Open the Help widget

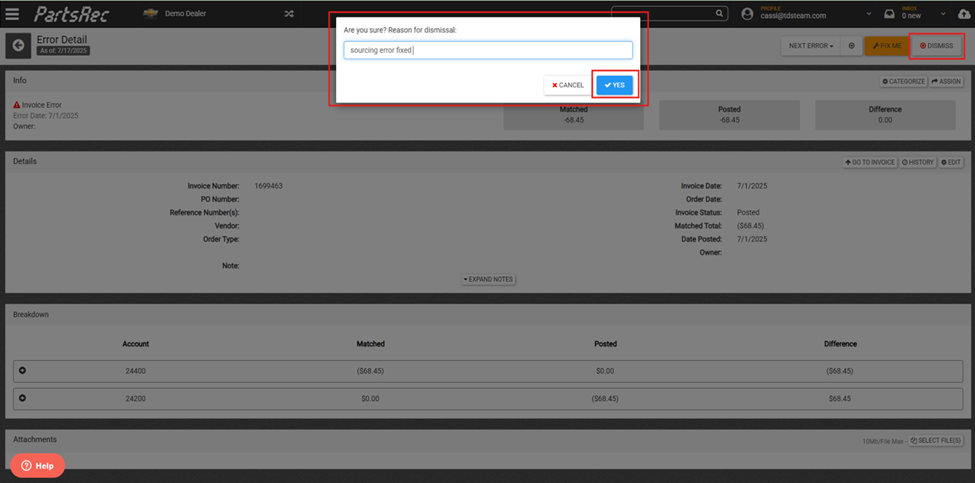click(37, 466)
